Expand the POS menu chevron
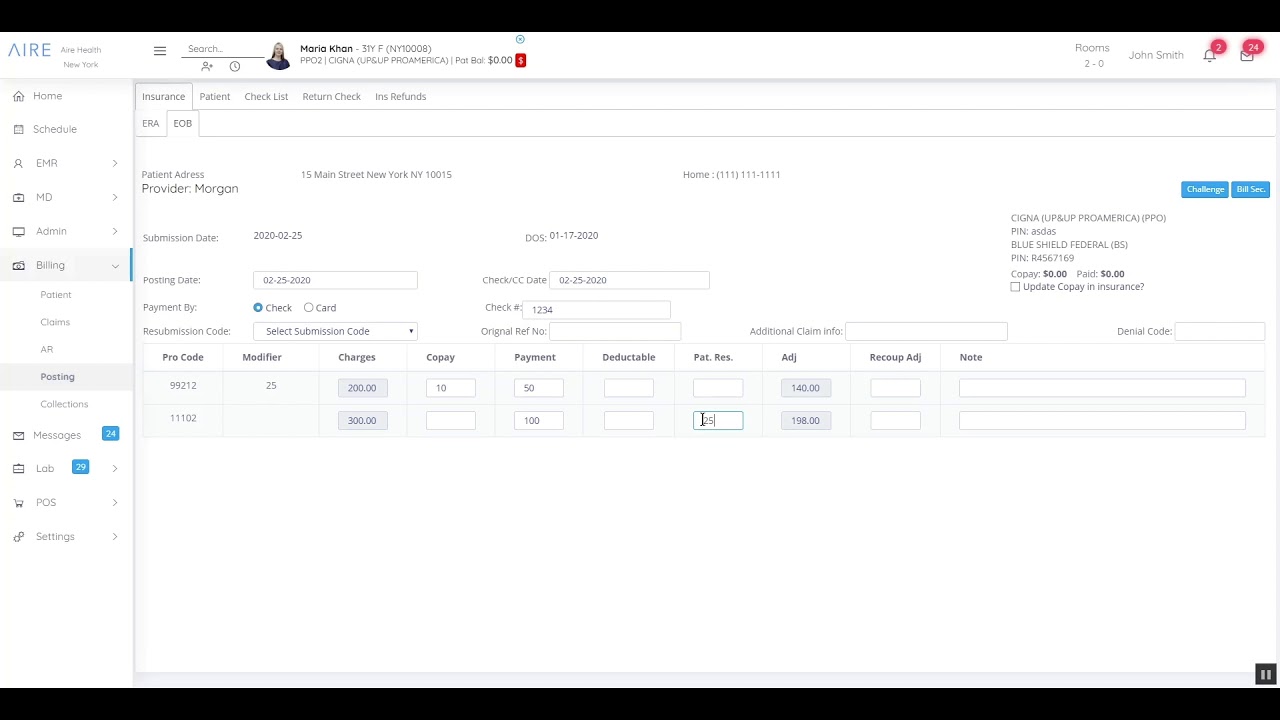 [x=115, y=502]
